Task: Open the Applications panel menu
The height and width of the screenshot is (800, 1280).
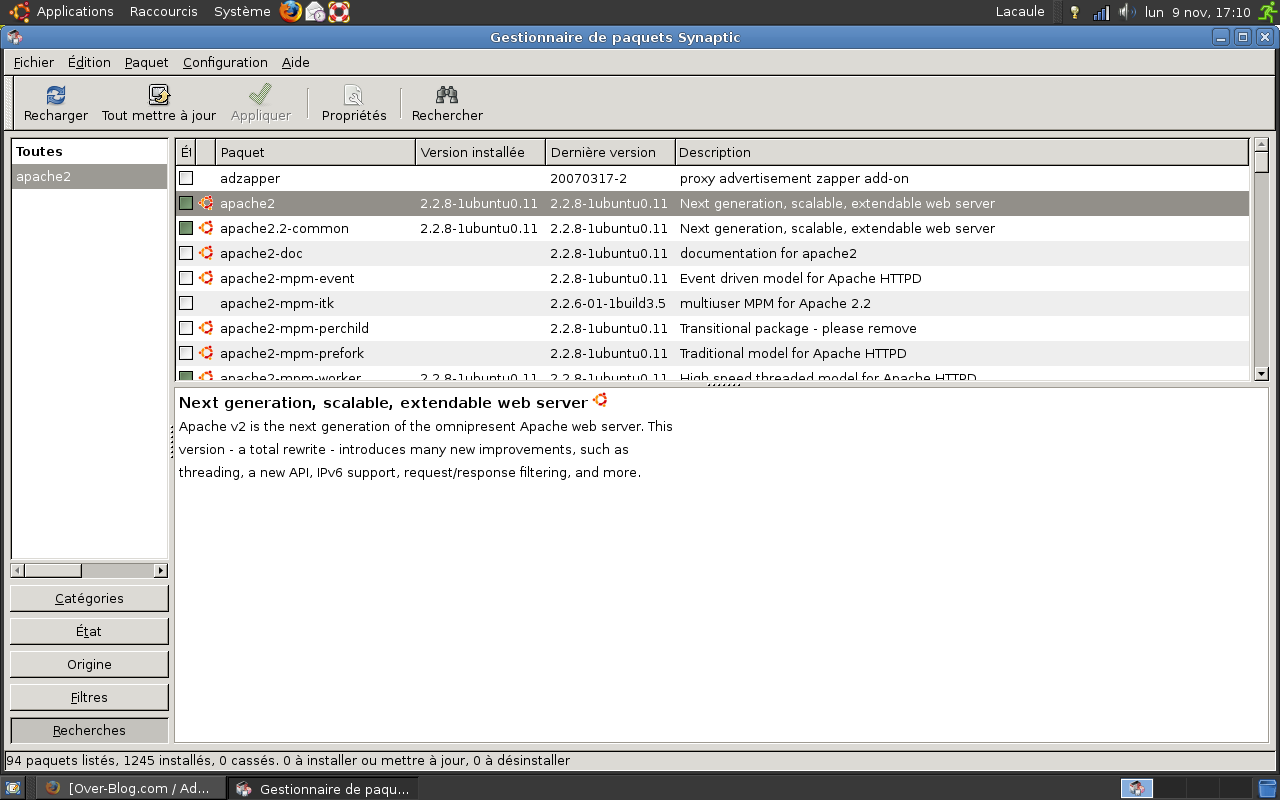Action: tap(75, 12)
